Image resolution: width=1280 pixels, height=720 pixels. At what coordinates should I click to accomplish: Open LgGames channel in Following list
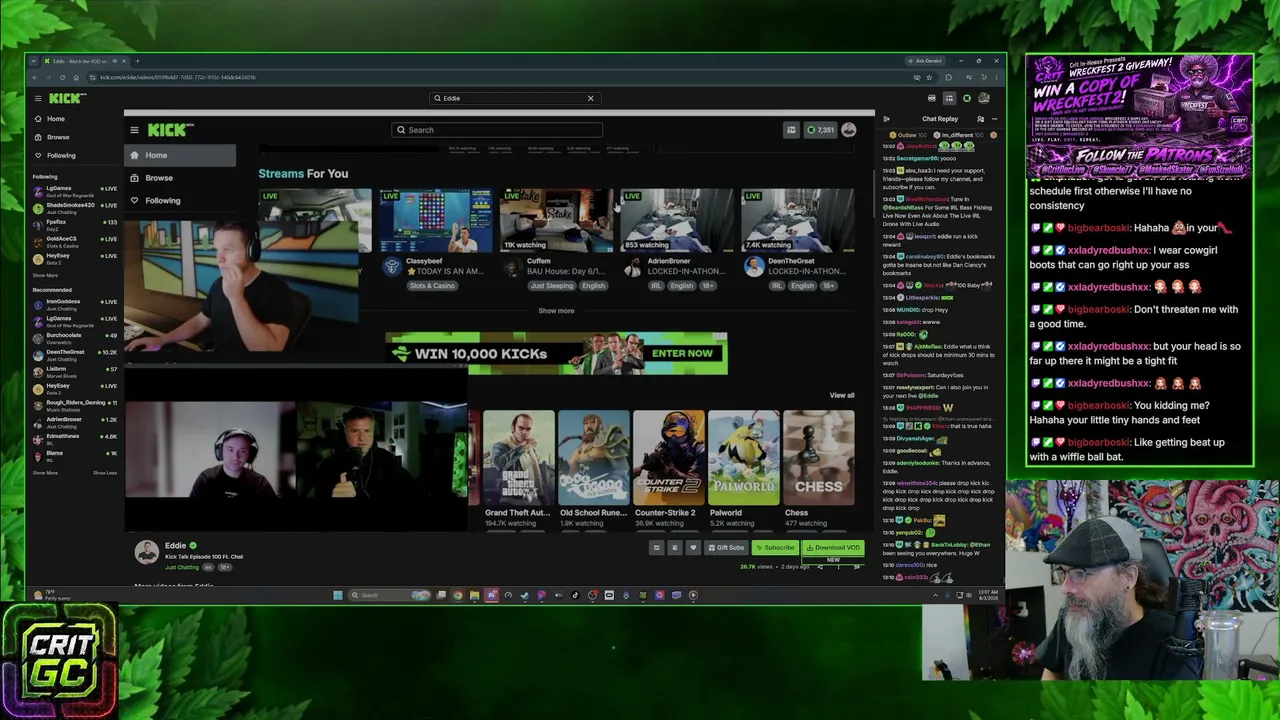pyautogui.click(x=76, y=190)
